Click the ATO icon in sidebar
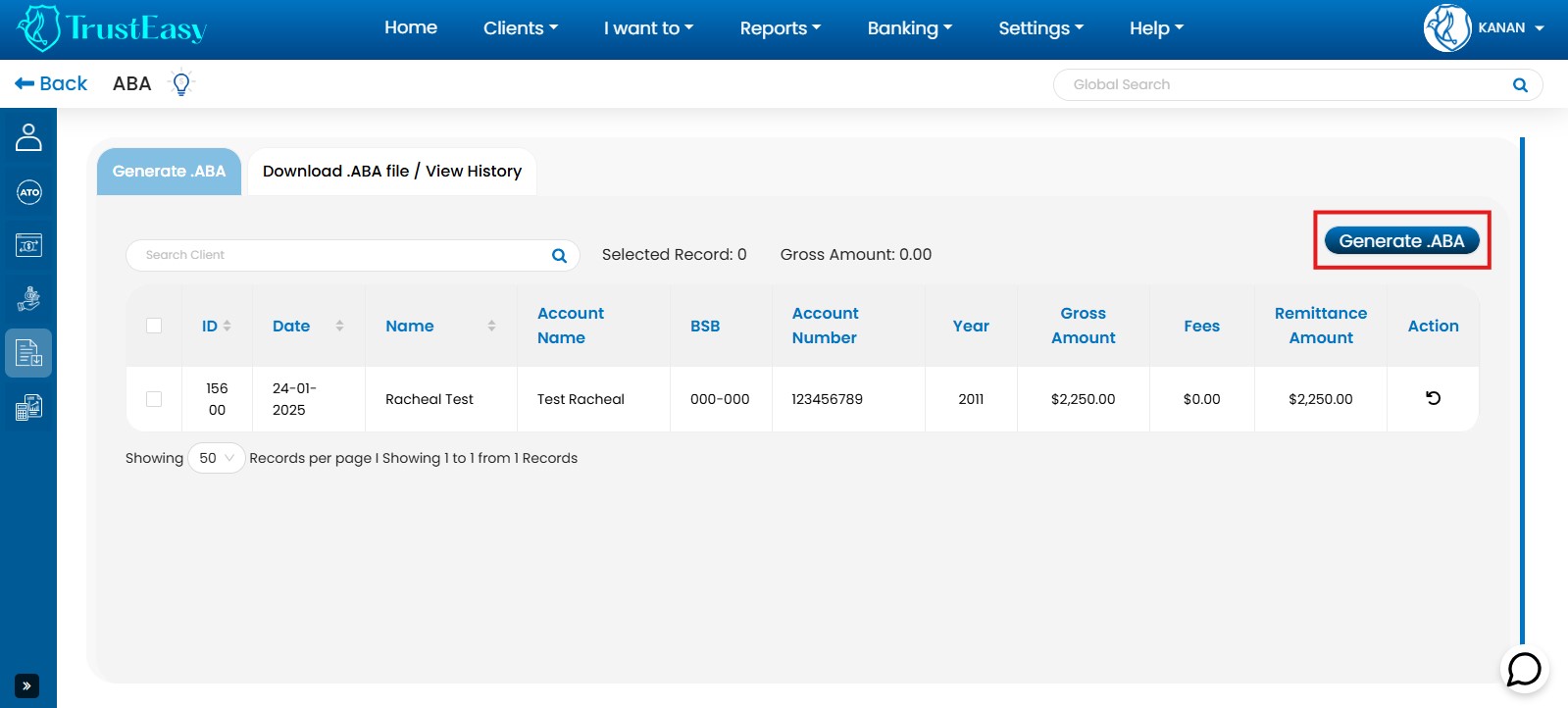 pos(28,192)
